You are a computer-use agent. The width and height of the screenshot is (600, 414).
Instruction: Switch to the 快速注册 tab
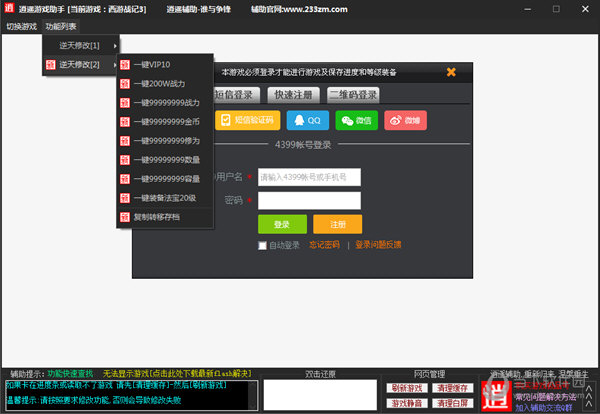[290, 95]
